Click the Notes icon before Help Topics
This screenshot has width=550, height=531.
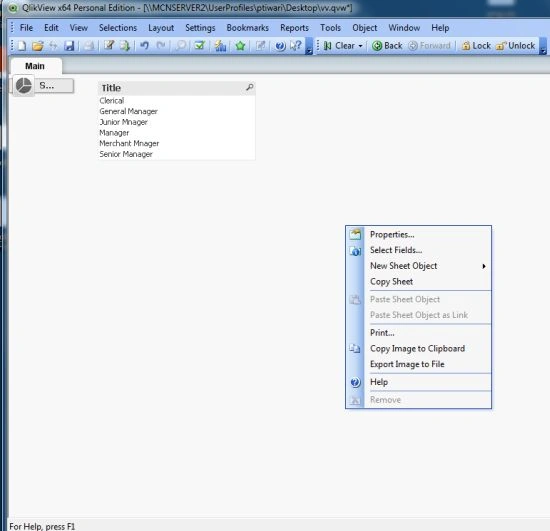[x=261, y=46]
